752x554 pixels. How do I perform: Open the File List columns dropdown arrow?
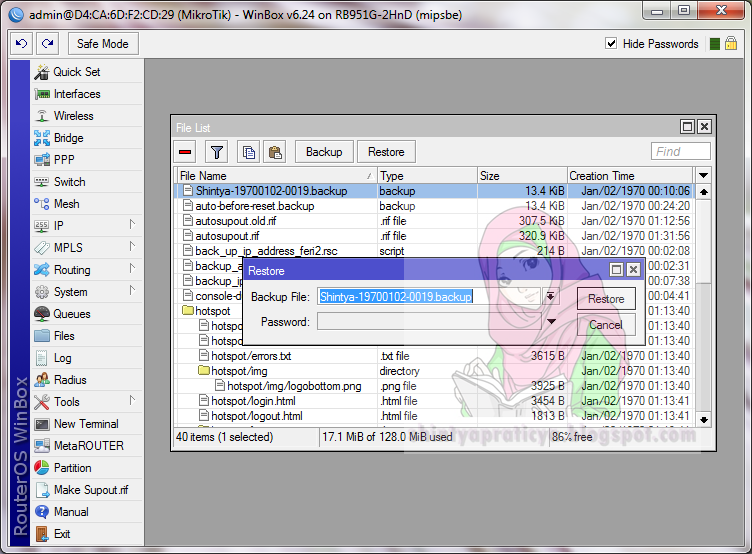704,176
